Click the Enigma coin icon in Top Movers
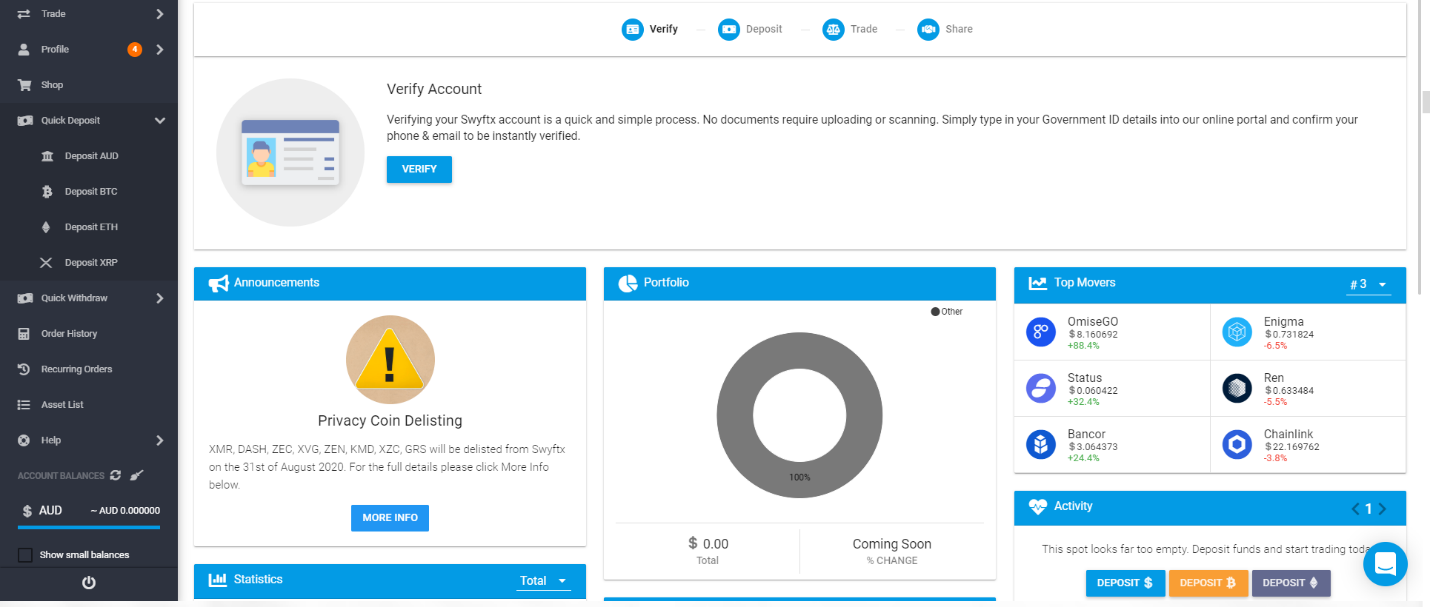Viewport: 1430px width, 607px height. pos(1237,333)
